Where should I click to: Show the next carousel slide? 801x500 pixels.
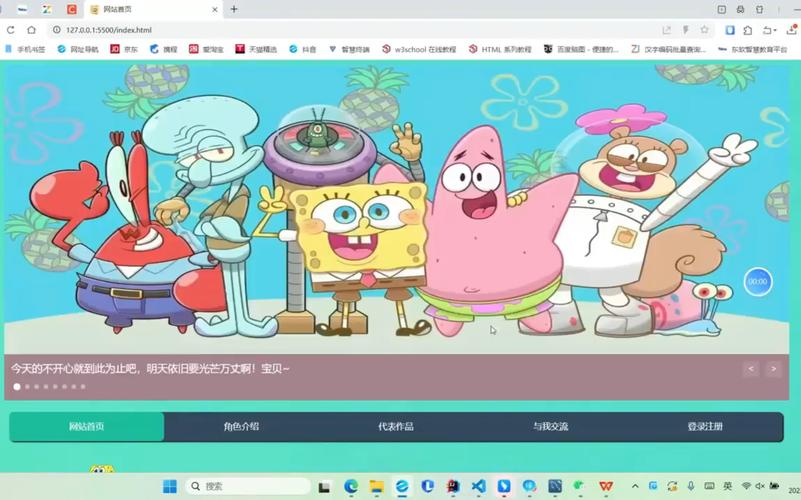(774, 369)
